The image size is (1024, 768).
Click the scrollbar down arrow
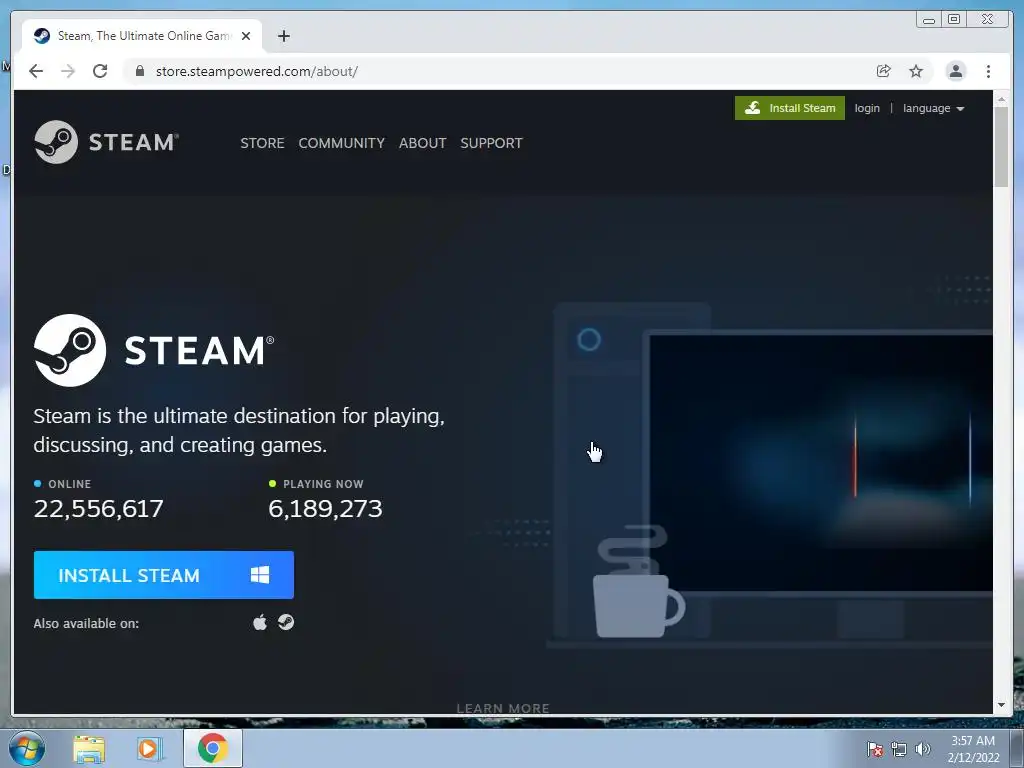[1001, 705]
